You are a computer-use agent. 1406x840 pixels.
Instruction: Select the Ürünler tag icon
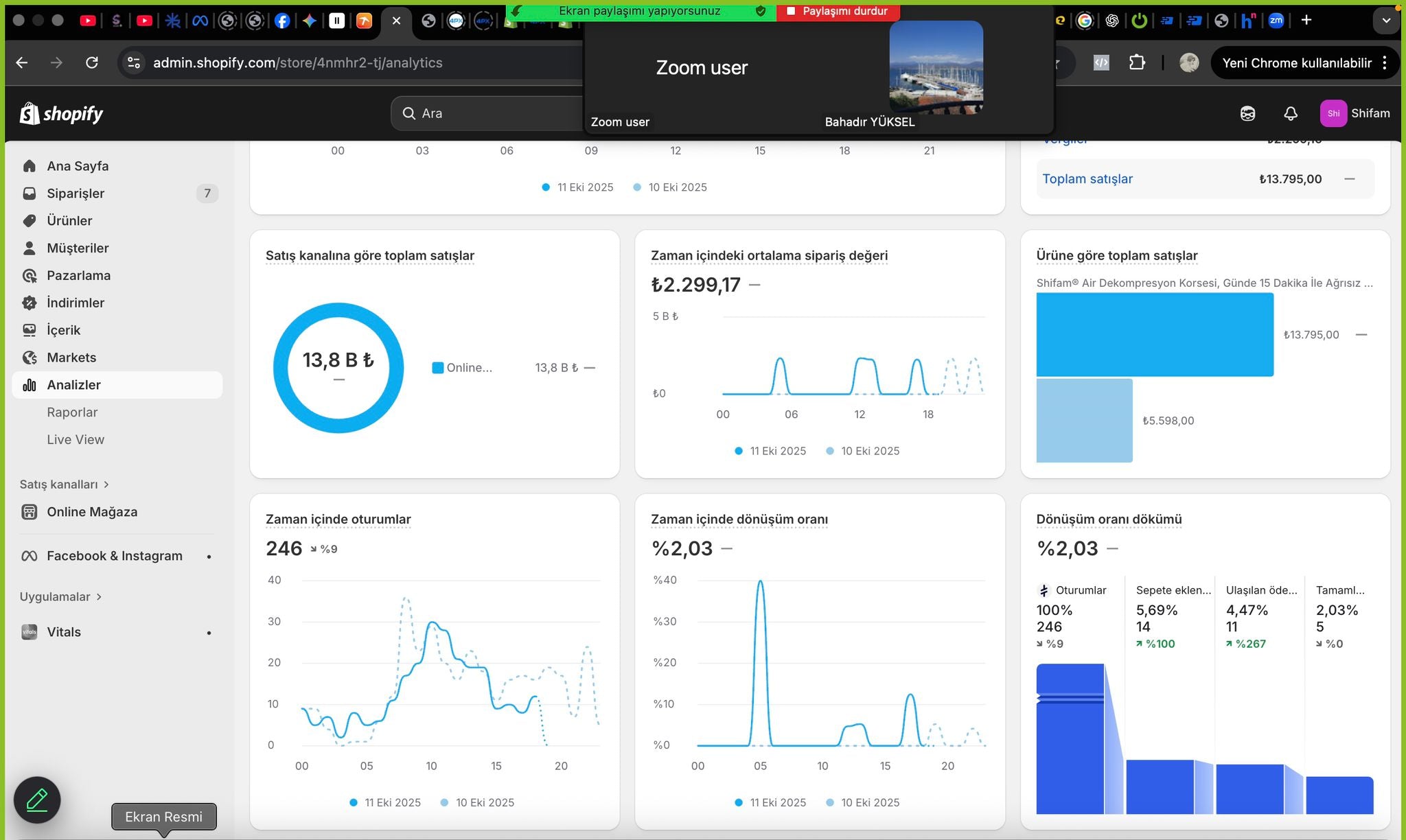tap(29, 221)
